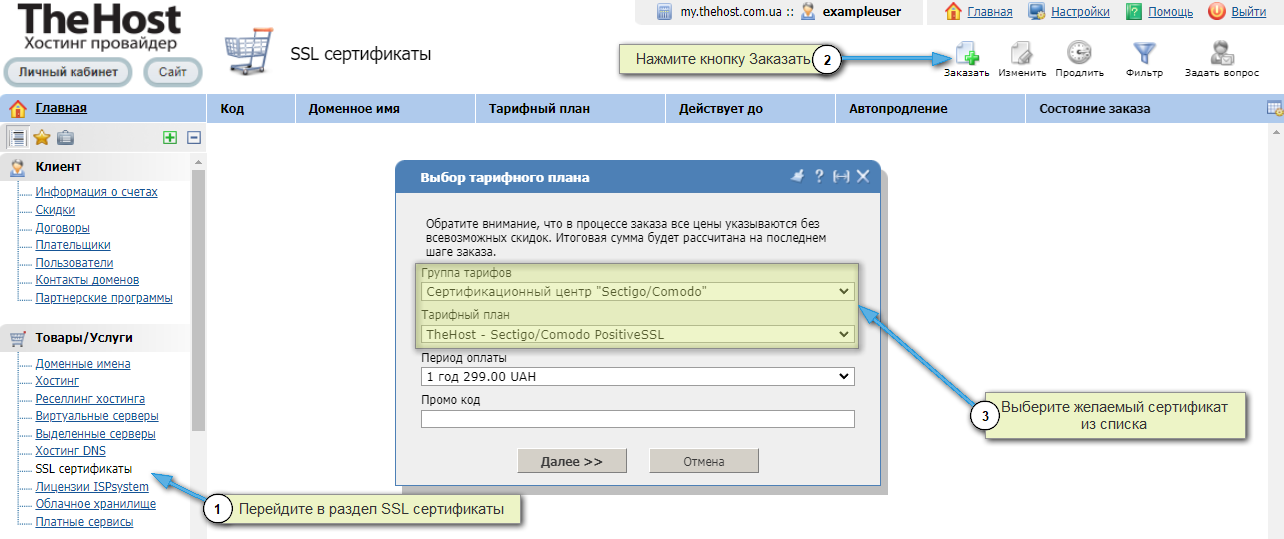Click the dialog width expand icon
This screenshot has height=539, width=1284.
coord(841,176)
